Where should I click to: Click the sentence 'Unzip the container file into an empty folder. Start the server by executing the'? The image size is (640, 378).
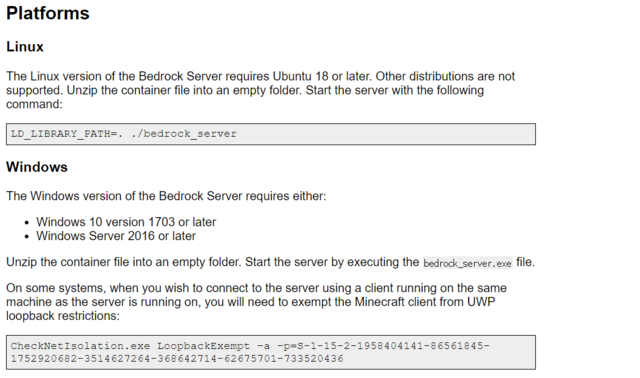click(213, 262)
